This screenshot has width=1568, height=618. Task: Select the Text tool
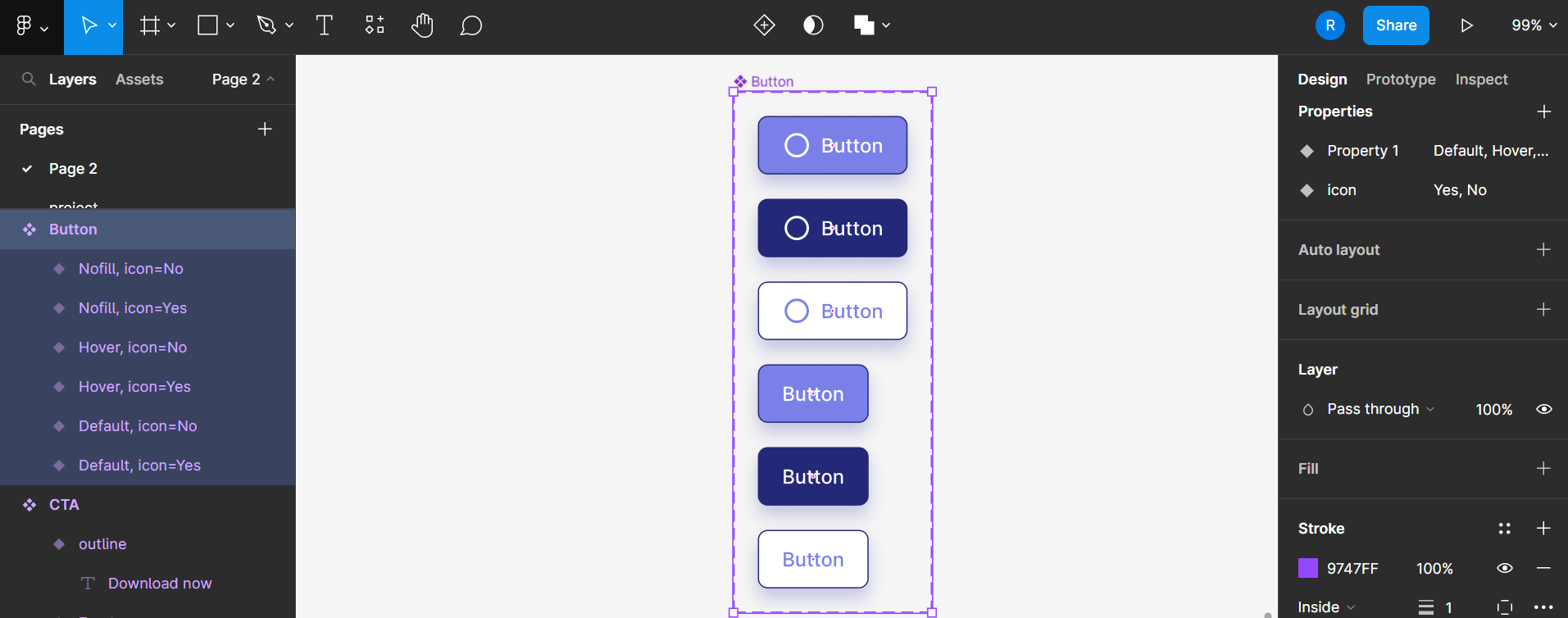point(324,25)
